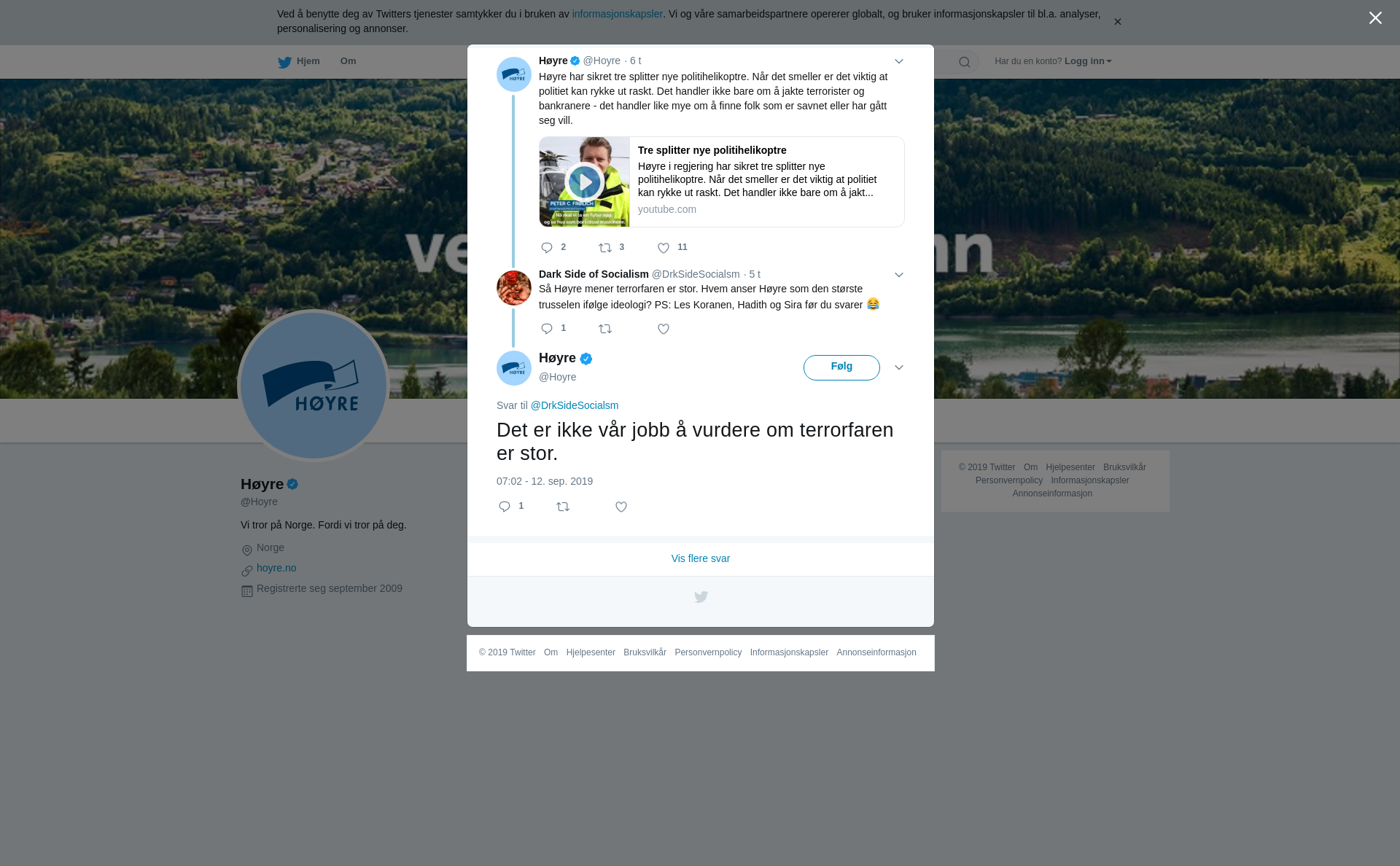Dismiss the cookie notice banner
The image size is (1400, 866).
coord(1117,22)
